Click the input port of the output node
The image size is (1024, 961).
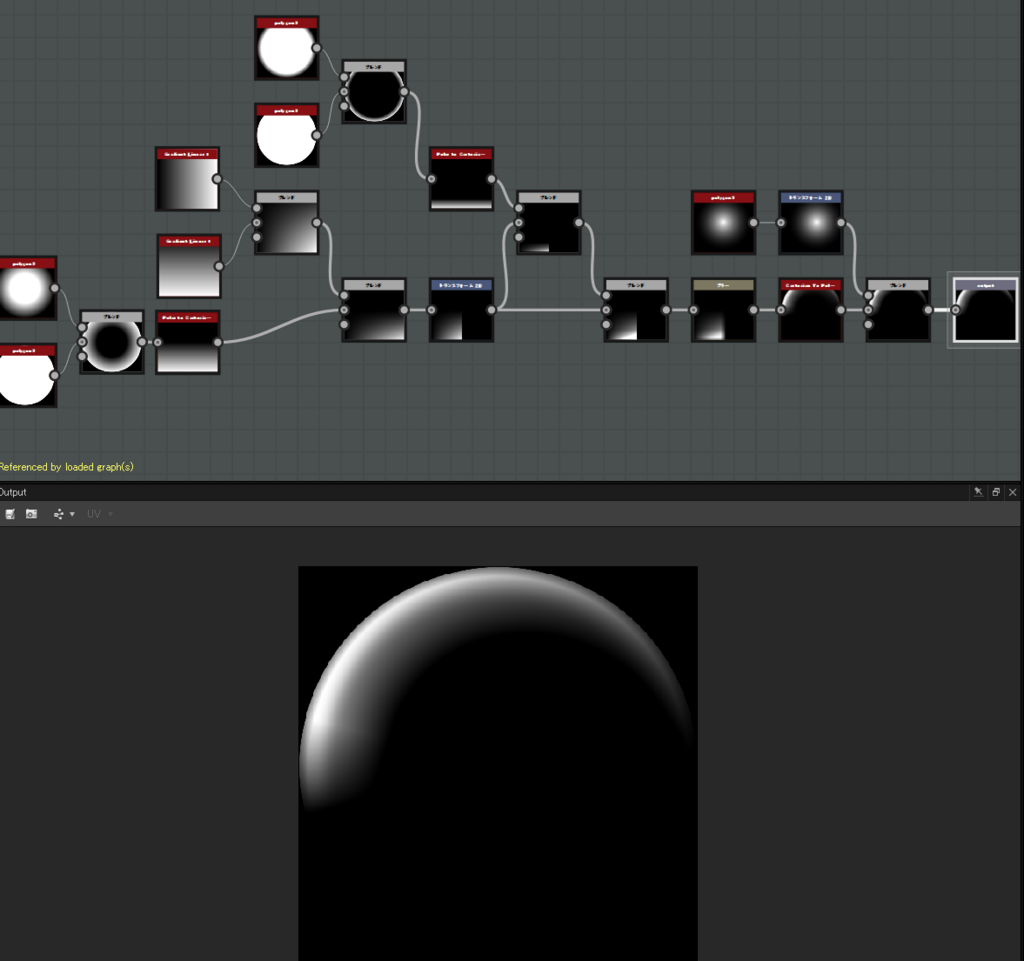(x=955, y=310)
